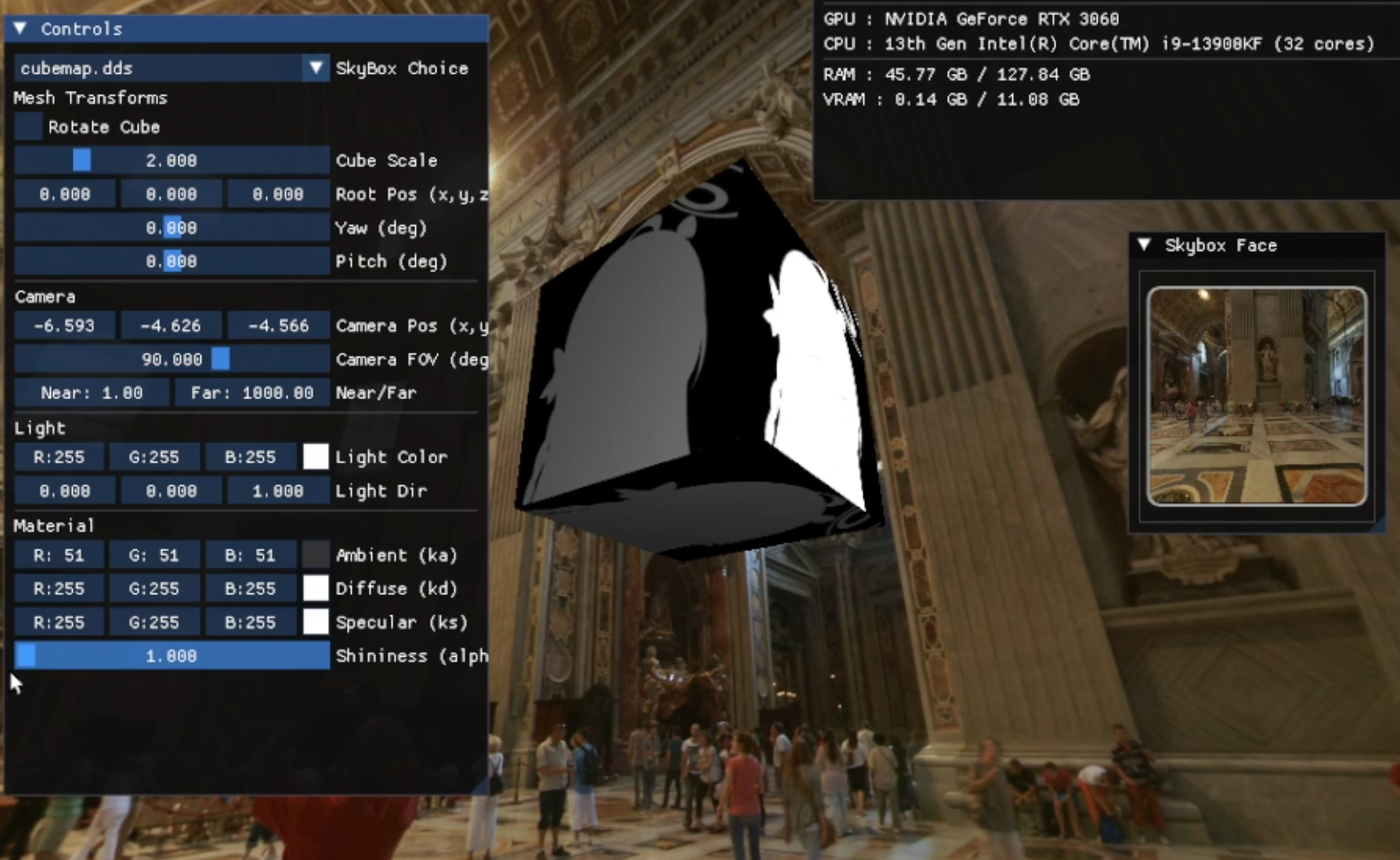Click the Light Color swatch
The height and width of the screenshot is (860, 1400).
click(316, 457)
